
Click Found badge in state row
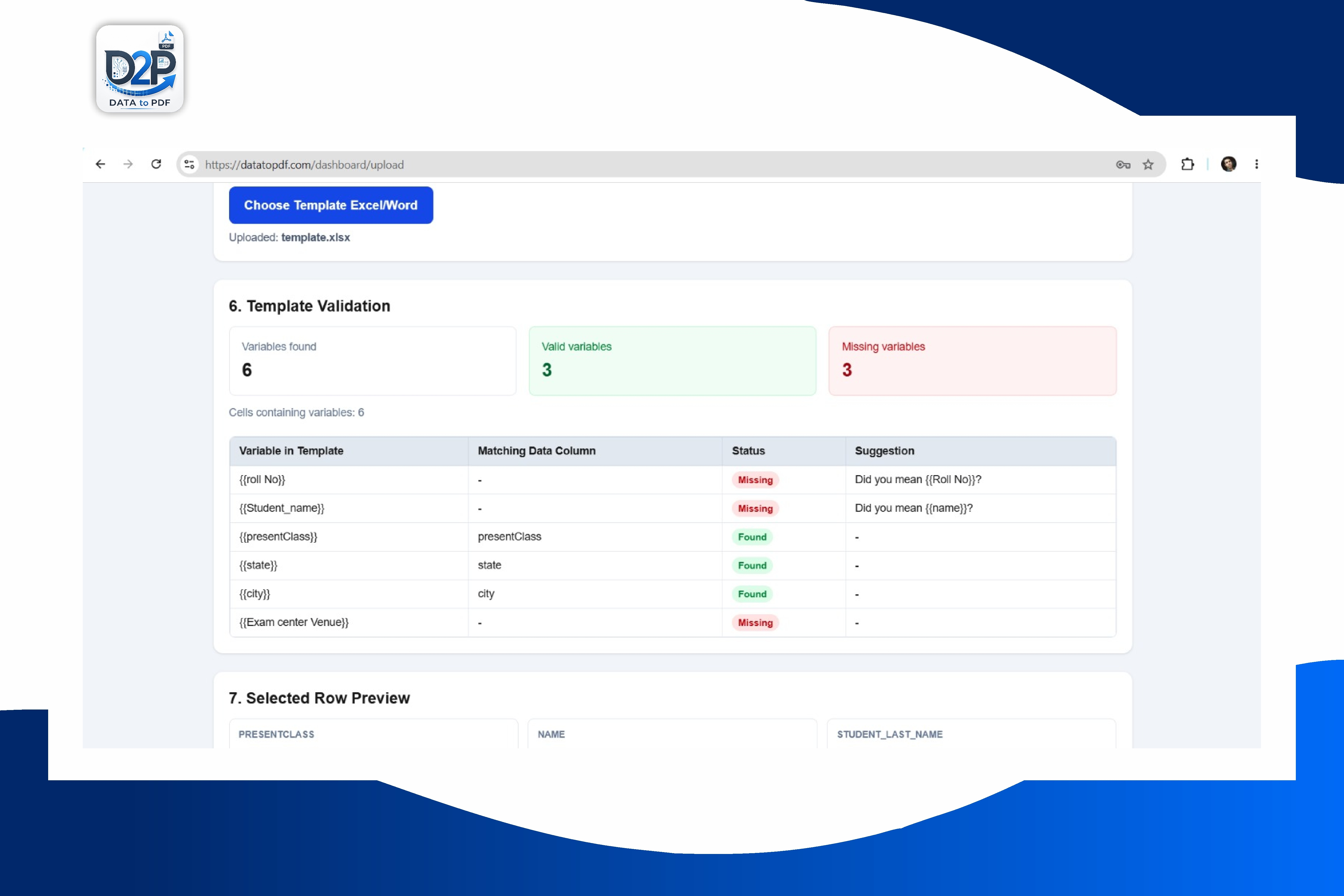(752, 566)
